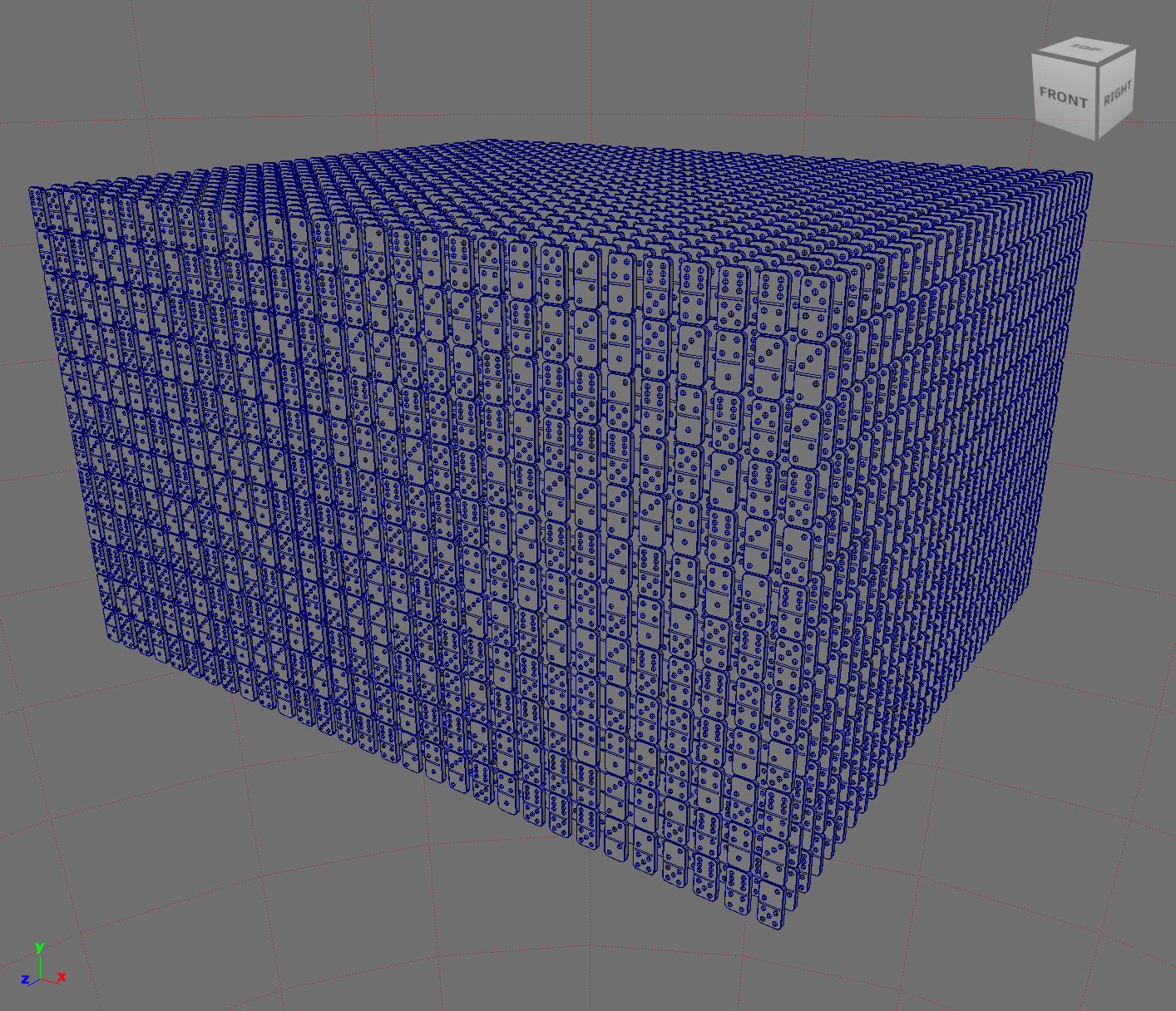Click the FRONT face of the view cube
The height and width of the screenshot is (1011, 1176).
pos(1063,96)
